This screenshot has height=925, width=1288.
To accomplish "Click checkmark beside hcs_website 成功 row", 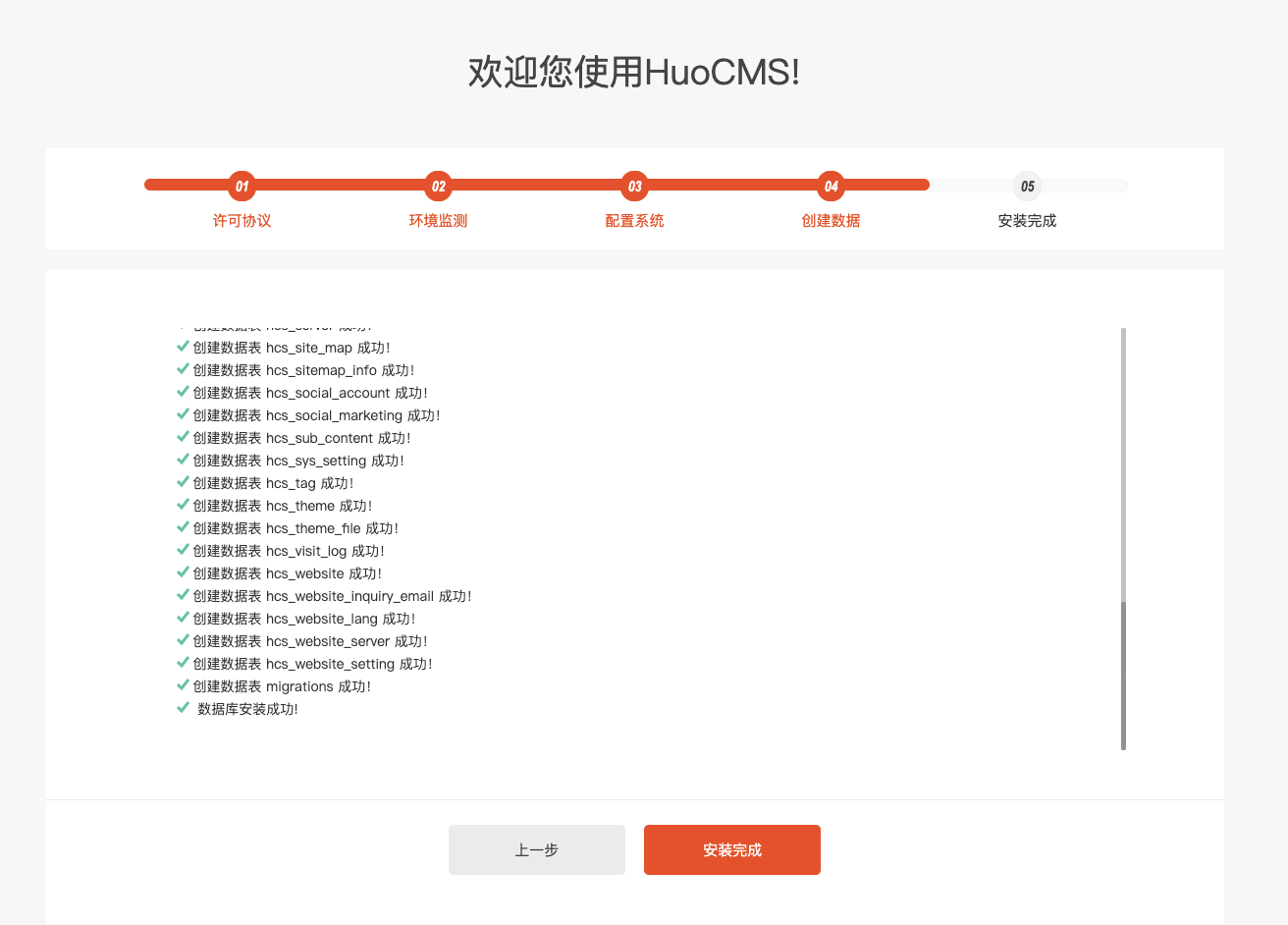I will [x=183, y=572].
